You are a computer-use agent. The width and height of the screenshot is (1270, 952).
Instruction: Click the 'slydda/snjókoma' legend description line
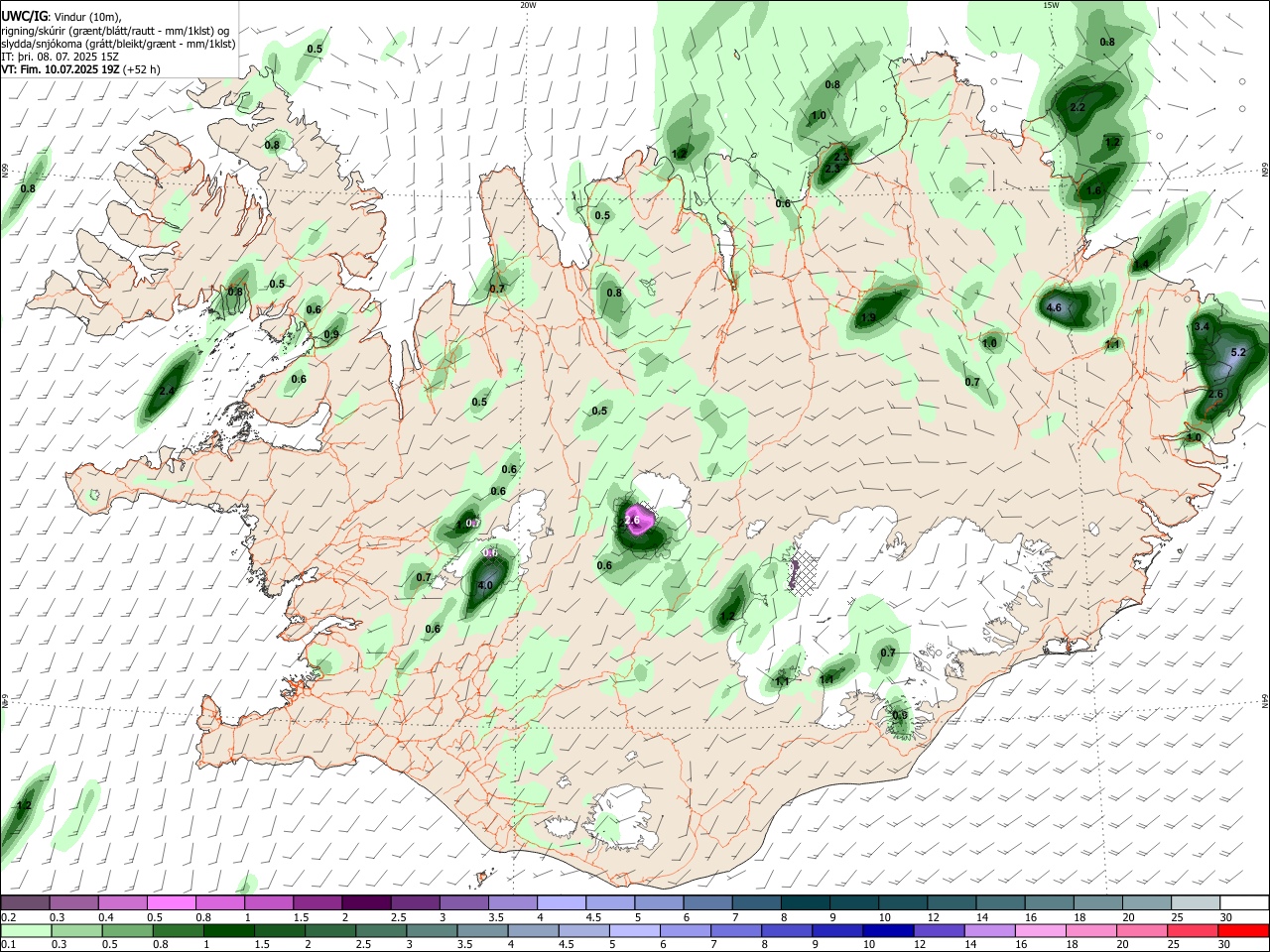tap(118, 44)
